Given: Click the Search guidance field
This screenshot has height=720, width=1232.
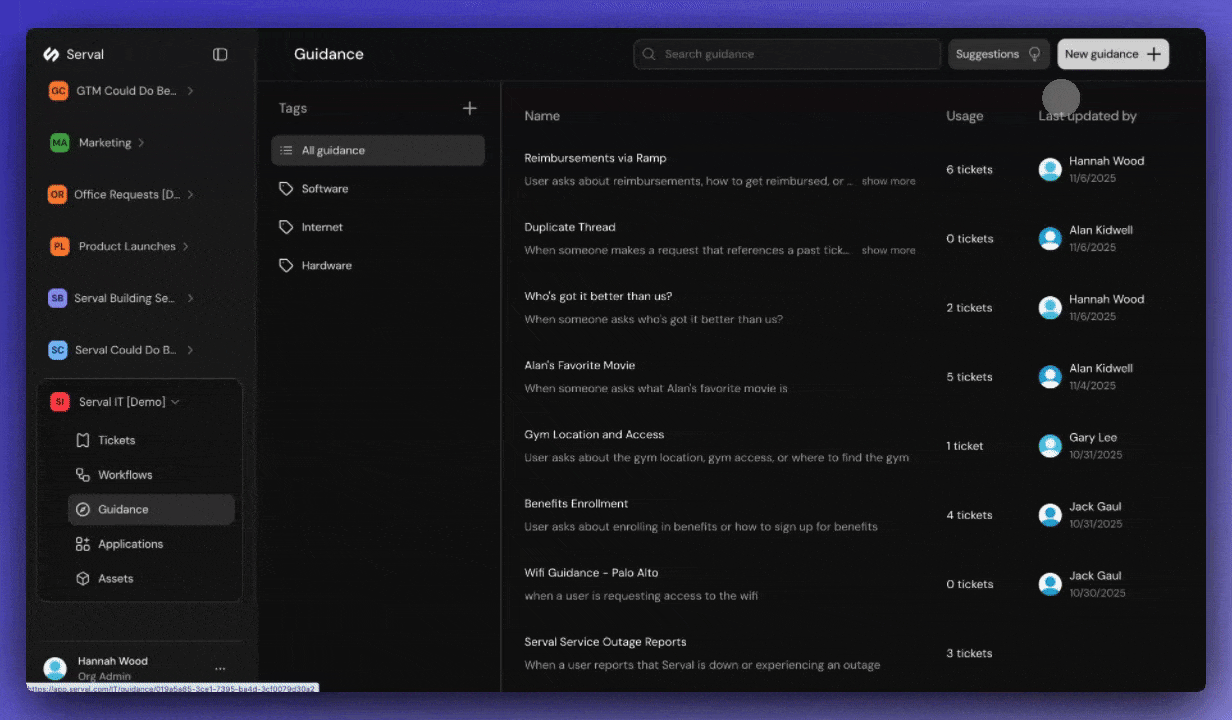Looking at the screenshot, I should [787, 54].
